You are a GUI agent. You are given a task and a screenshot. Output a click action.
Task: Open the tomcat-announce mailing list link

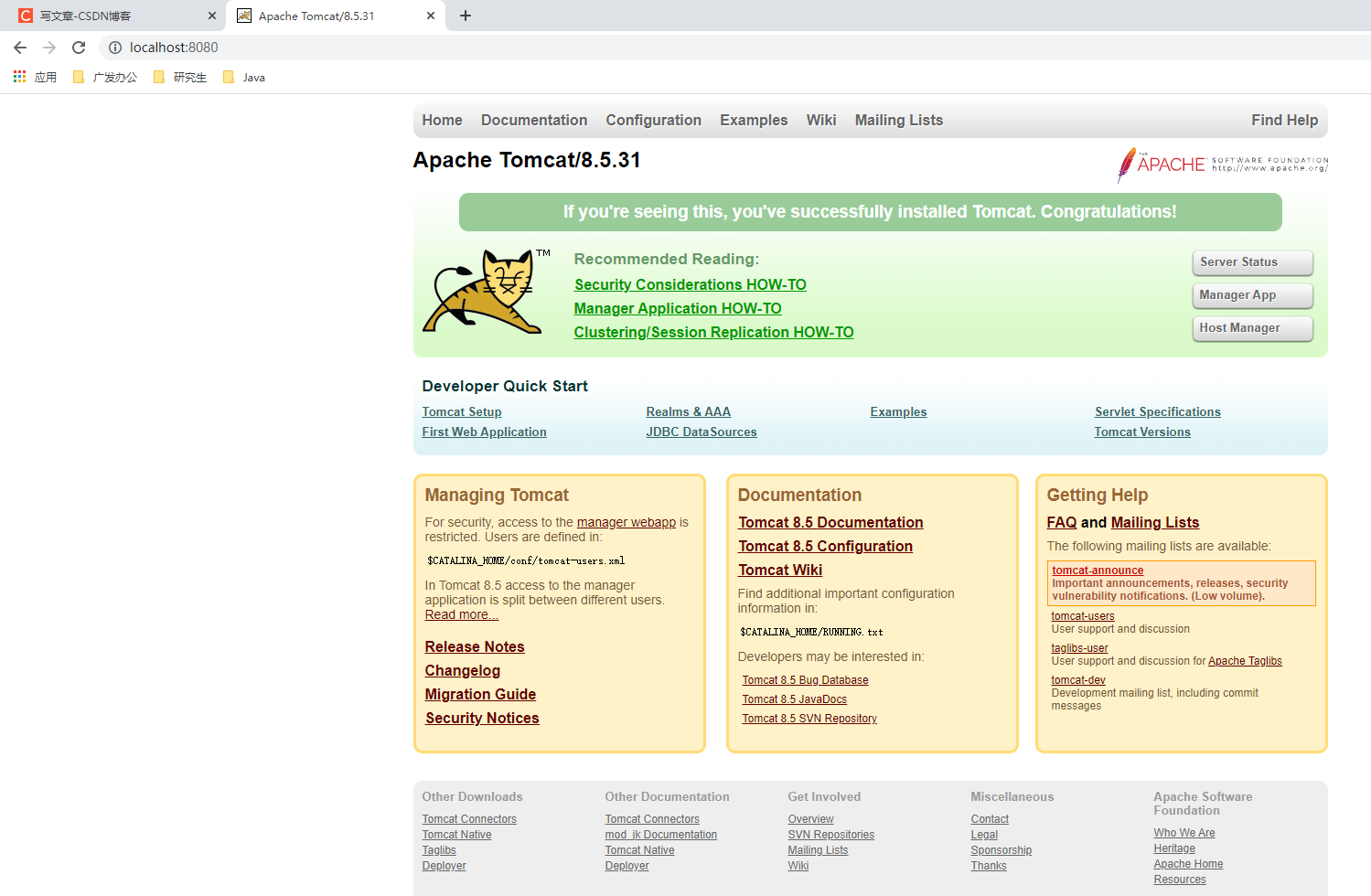pyautogui.click(x=1098, y=571)
